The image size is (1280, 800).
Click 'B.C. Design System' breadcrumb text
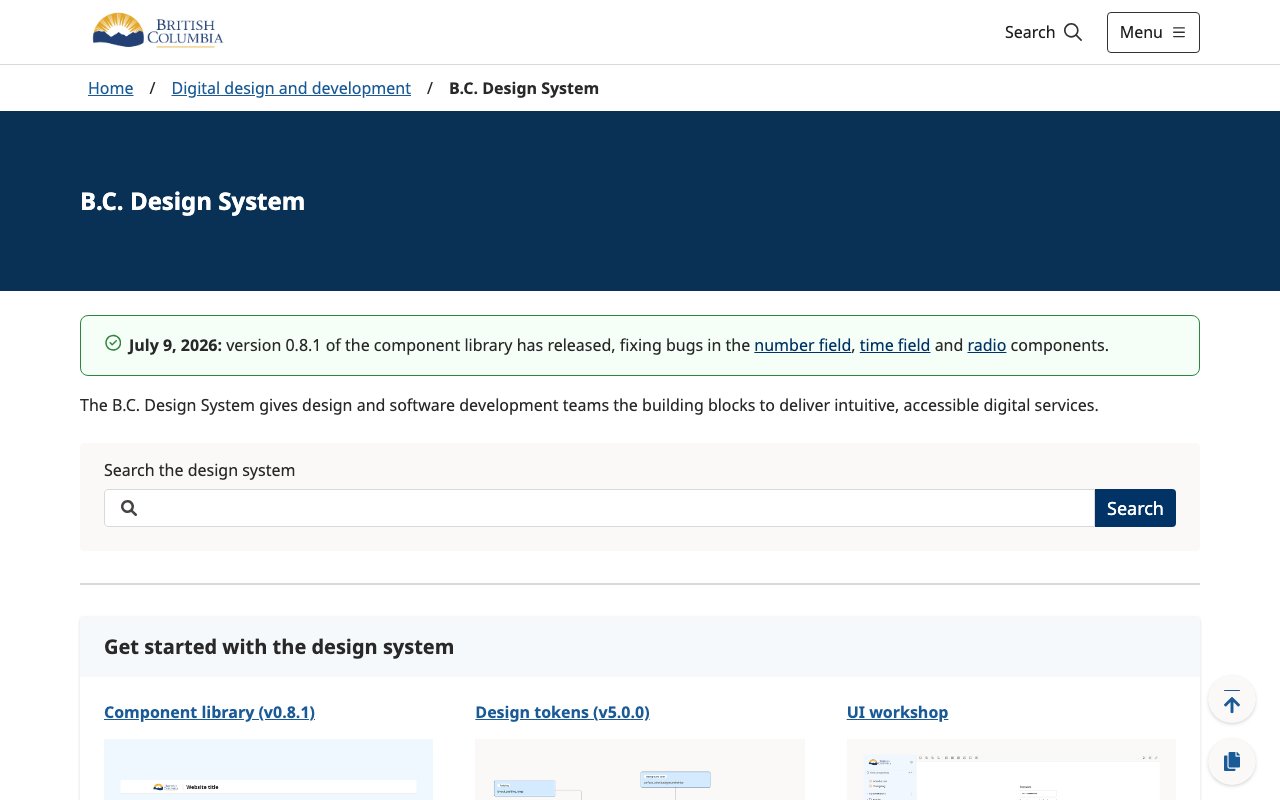(524, 88)
